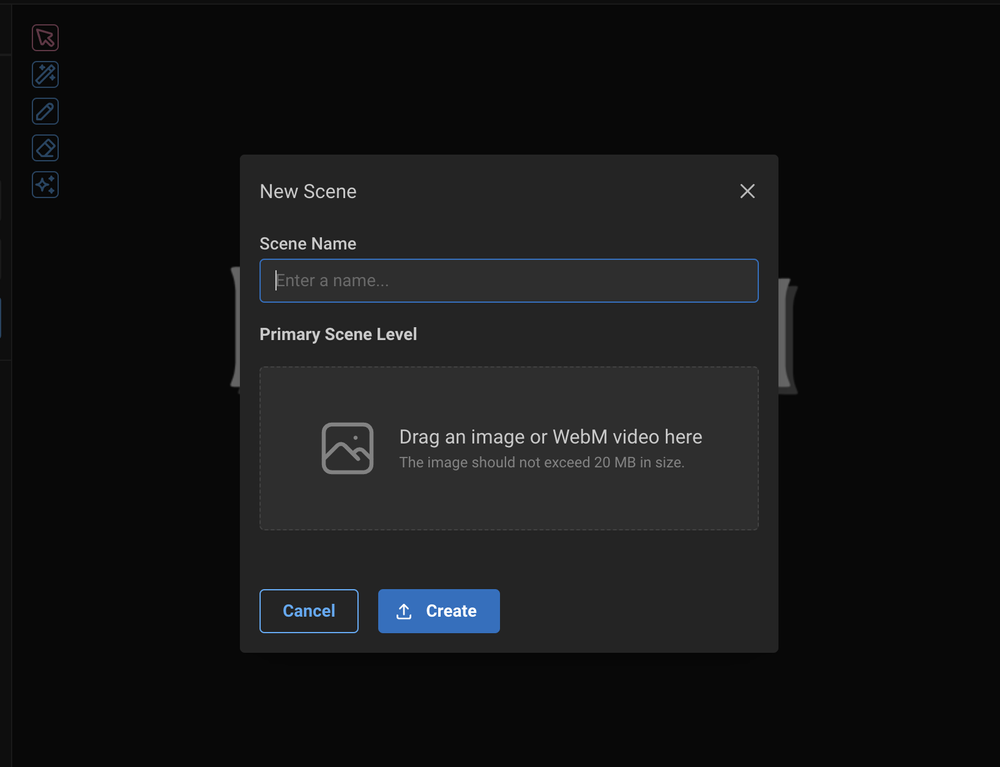
Task: Focus the Scene Name text field
Action: click(508, 281)
